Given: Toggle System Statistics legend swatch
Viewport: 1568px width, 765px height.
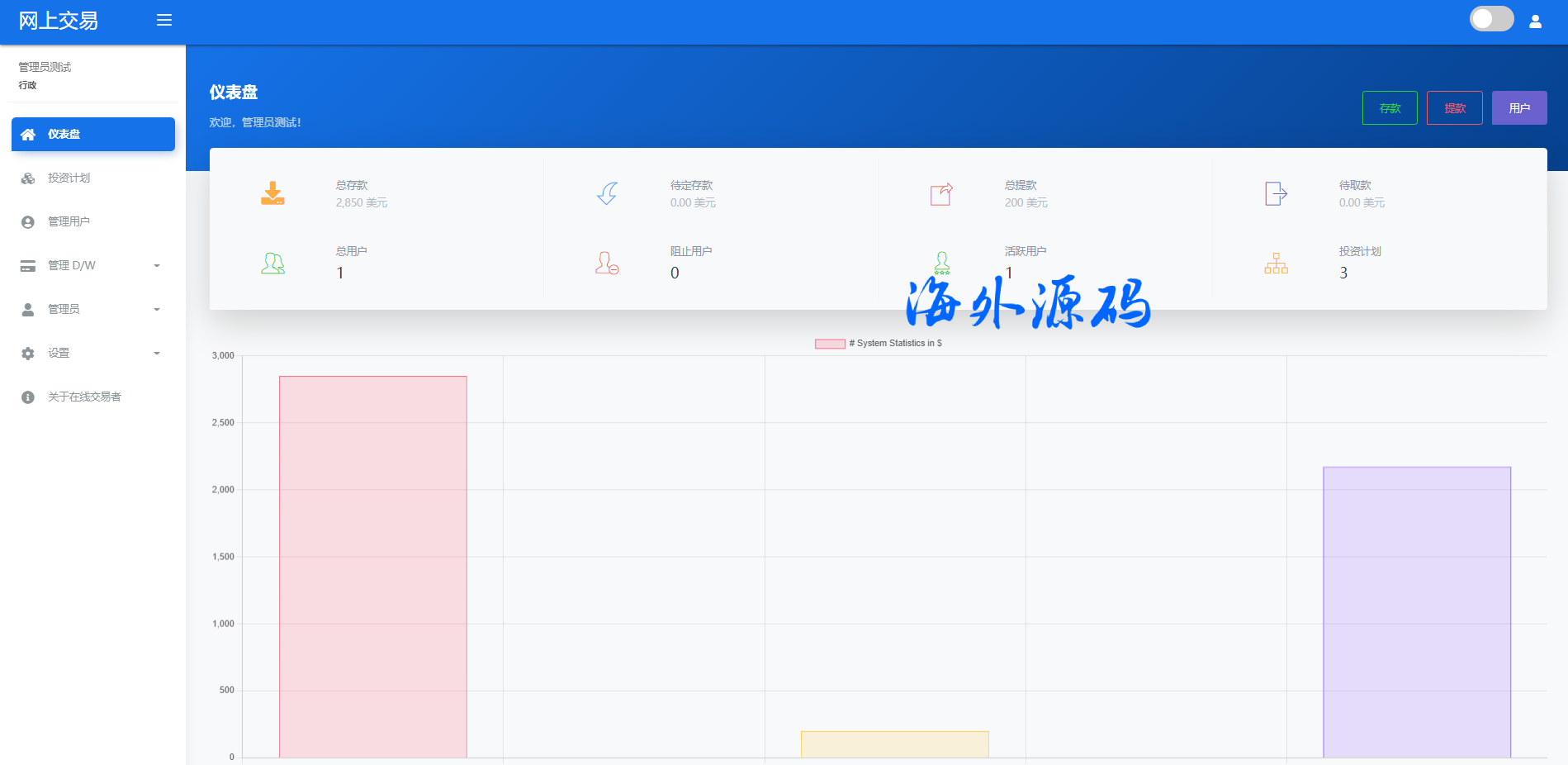Looking at the screenshot, I should coord(830,344).
